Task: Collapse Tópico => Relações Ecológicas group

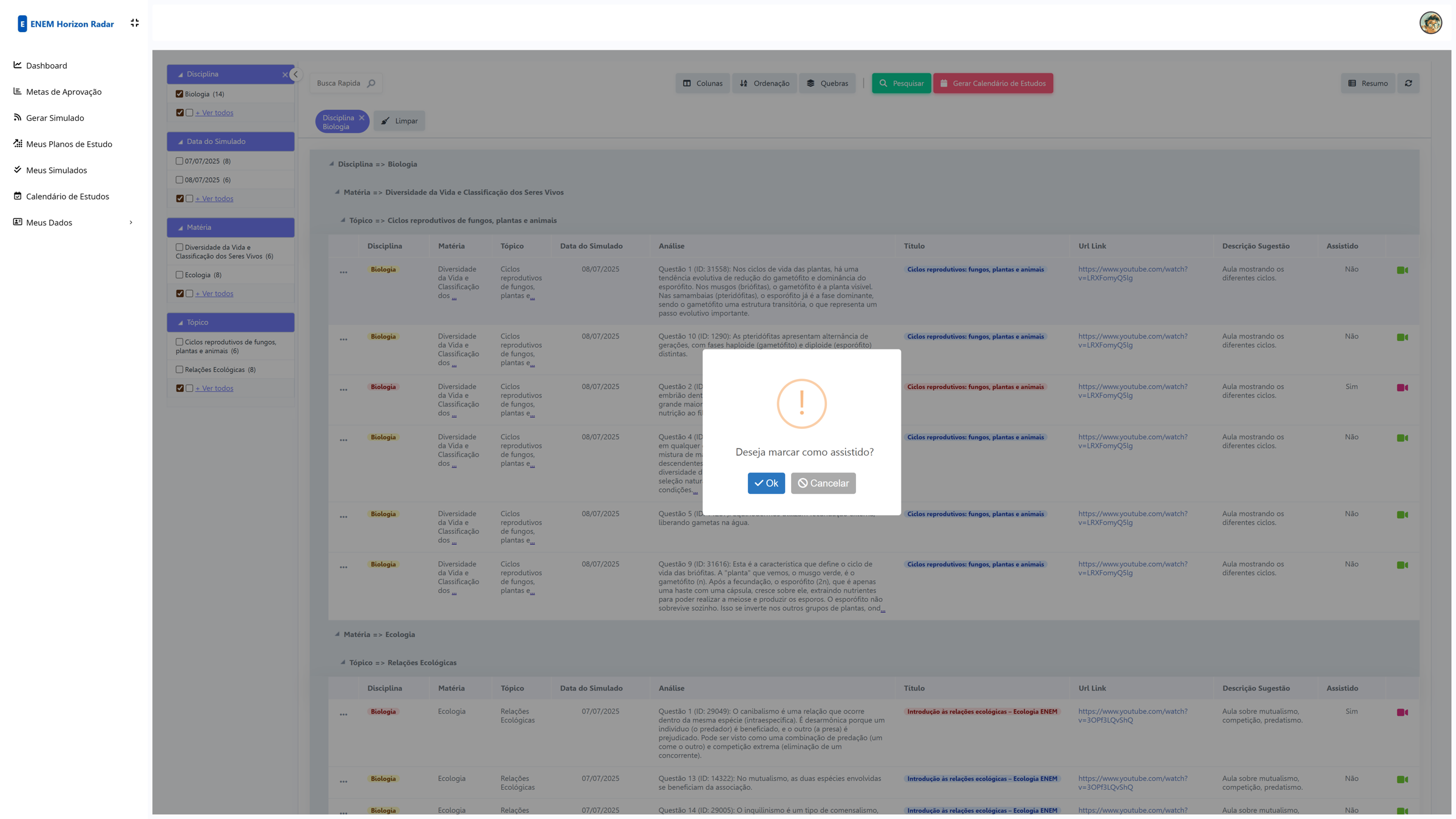Action: tap(343, 662)
